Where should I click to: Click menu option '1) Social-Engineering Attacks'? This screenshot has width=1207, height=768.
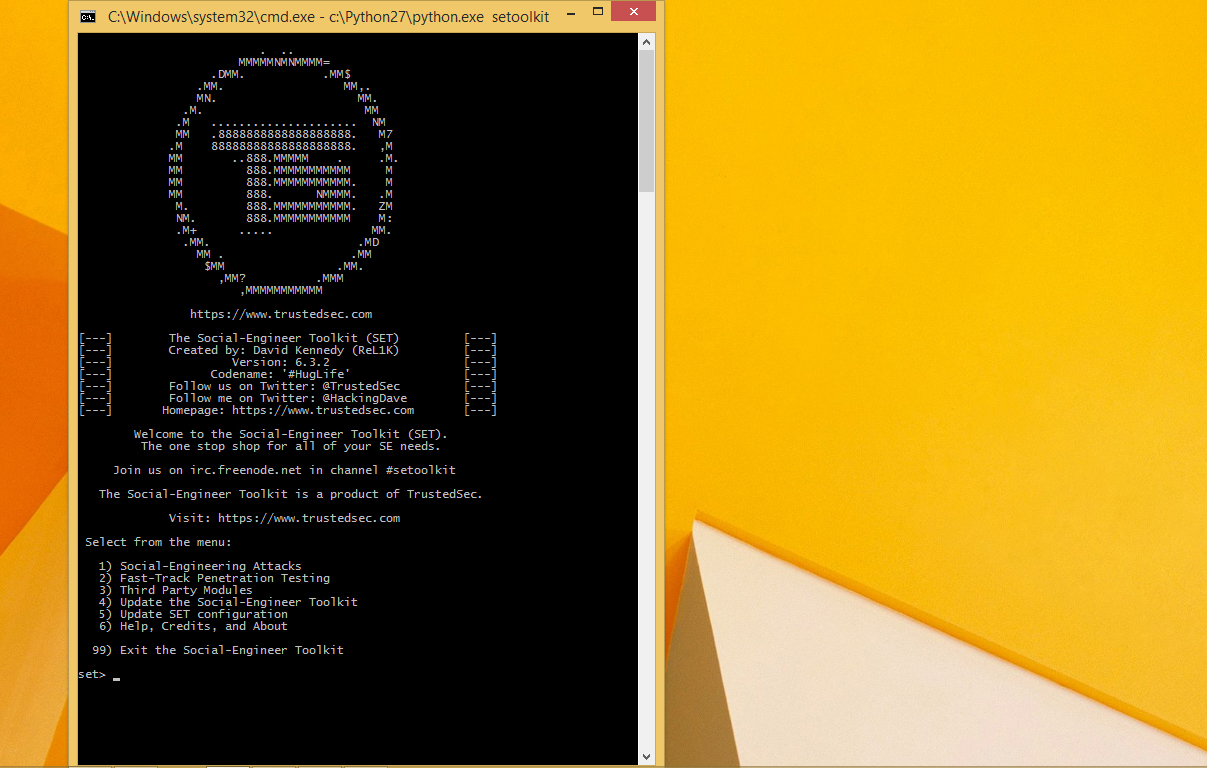coord(200,566)
